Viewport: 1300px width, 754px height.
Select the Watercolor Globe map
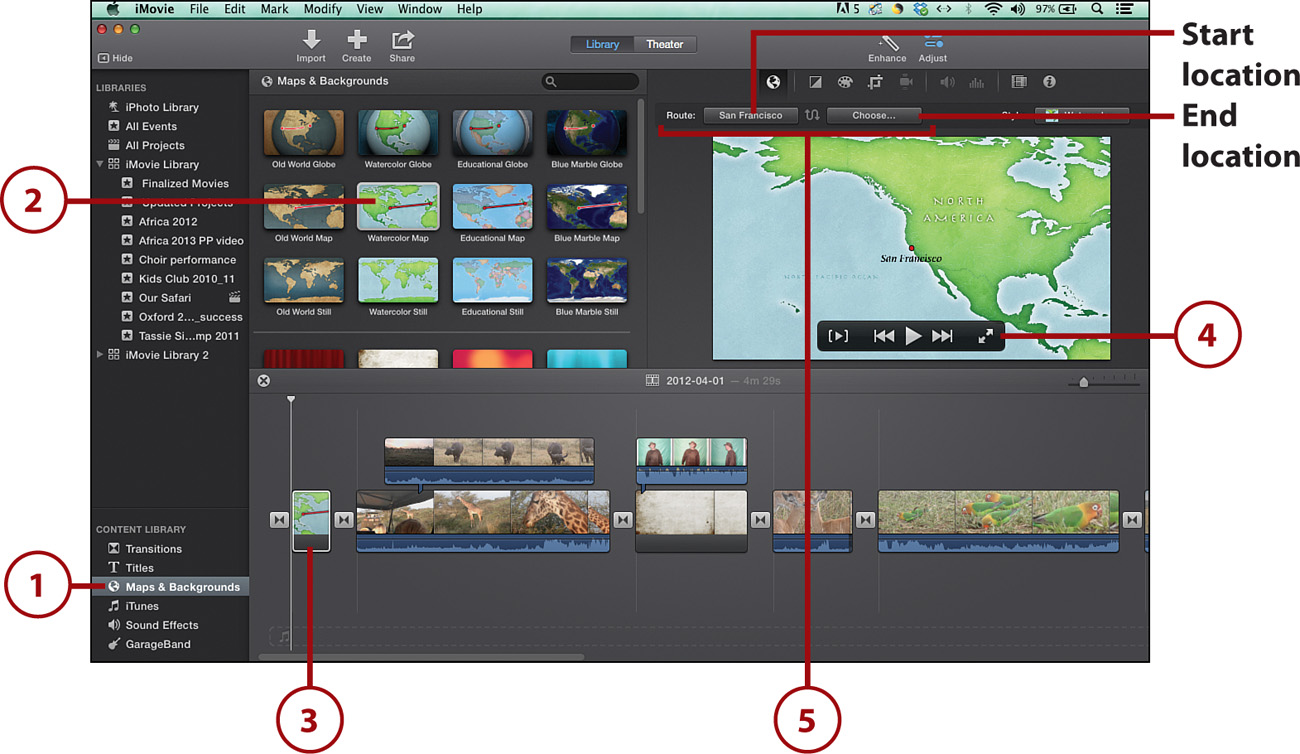pos(398,133)
